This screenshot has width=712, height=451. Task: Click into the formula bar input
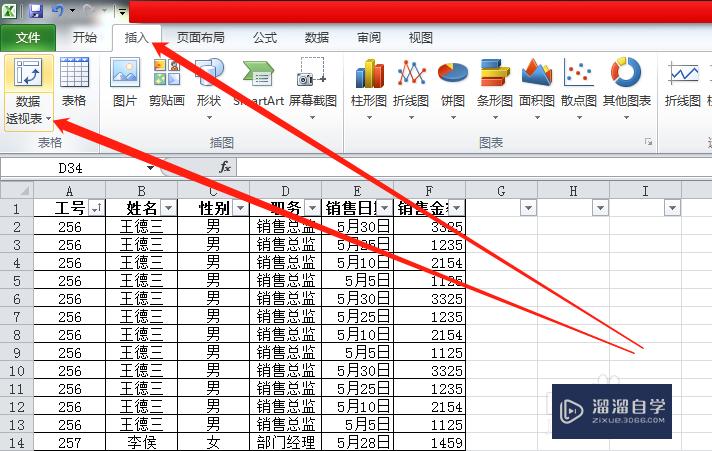tap(474, 167)
